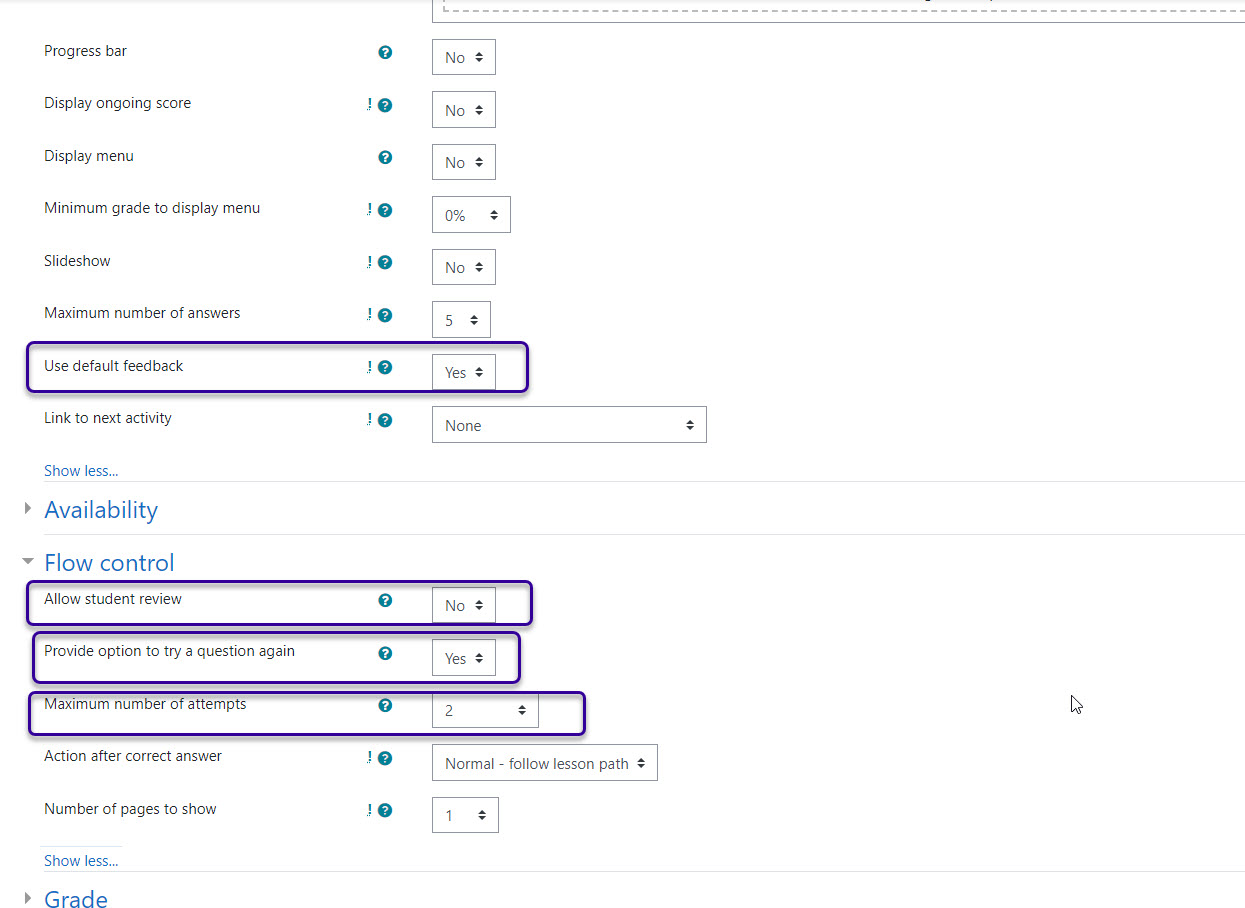Show help for Slideshow option

[385, 262]
